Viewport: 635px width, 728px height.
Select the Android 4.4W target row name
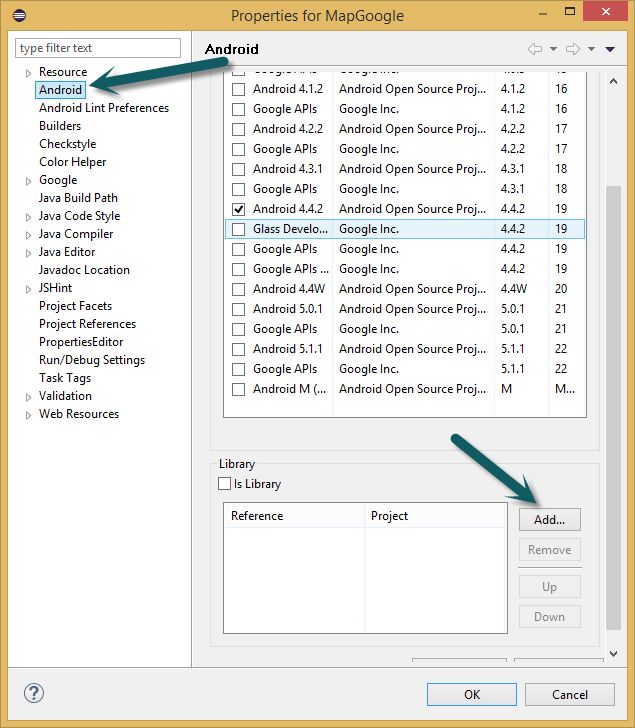coord(289,289)
